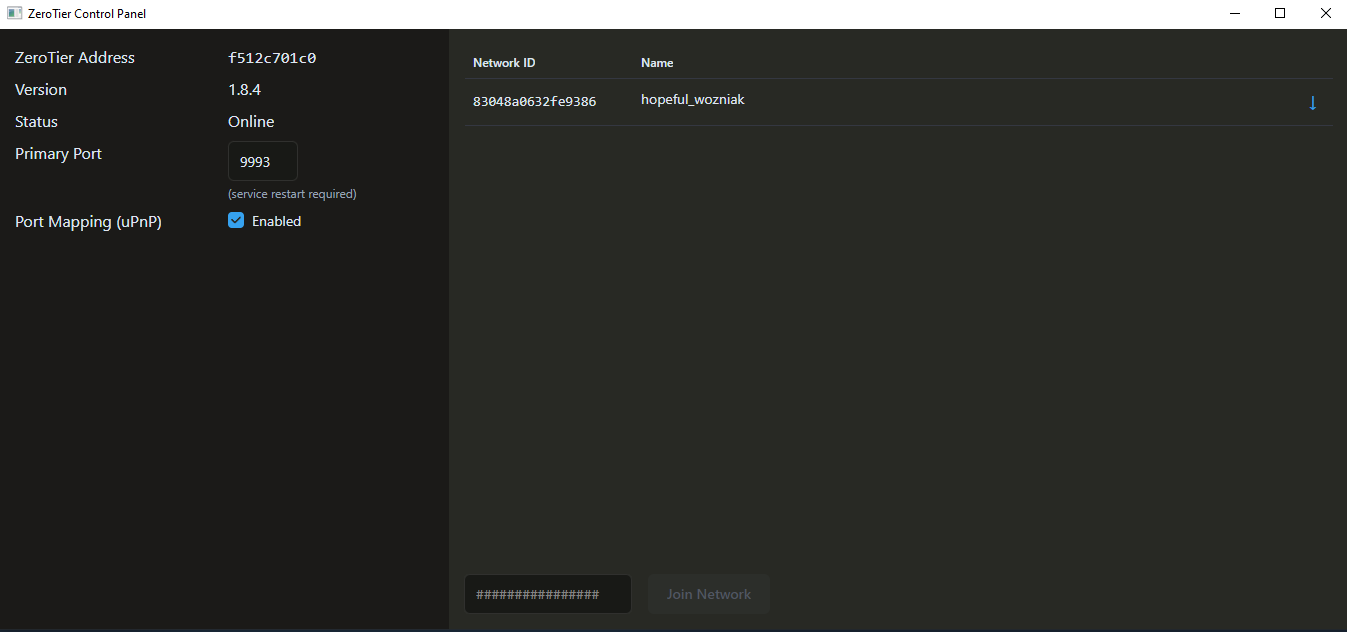Minimize the ZeroTier Control Panel window
The image size is (1347, 632).
[1234, 14]
